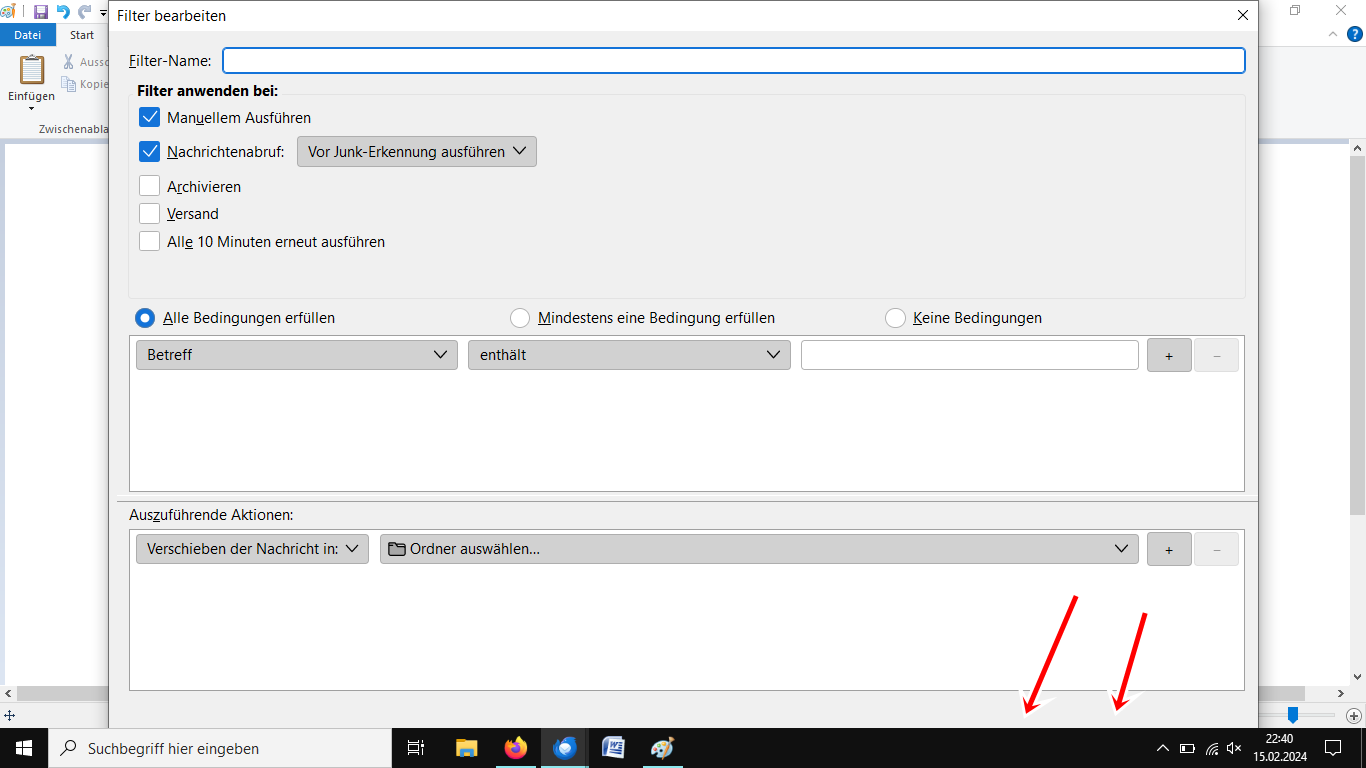This screenshot has height=768, width=1366.
Task: Switch to Paint via the taskbar icon
Action: (662, 748)
